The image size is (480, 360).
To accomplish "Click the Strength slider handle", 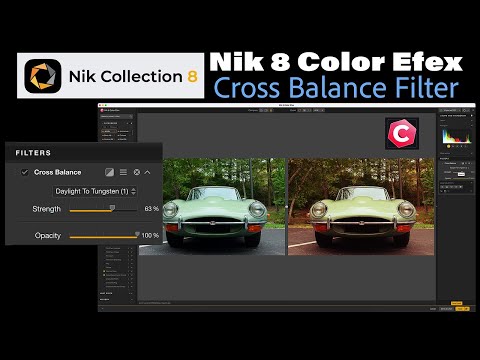I will 112,208.
